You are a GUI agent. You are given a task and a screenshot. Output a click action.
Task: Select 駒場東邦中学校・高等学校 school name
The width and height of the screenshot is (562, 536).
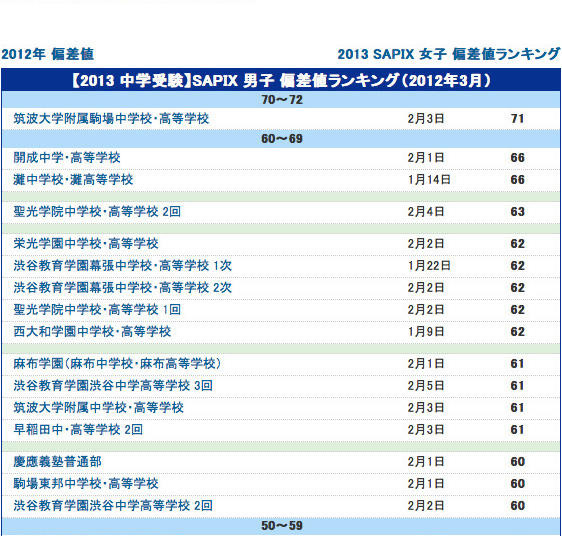pyautogui.click(x=86, y=484)
